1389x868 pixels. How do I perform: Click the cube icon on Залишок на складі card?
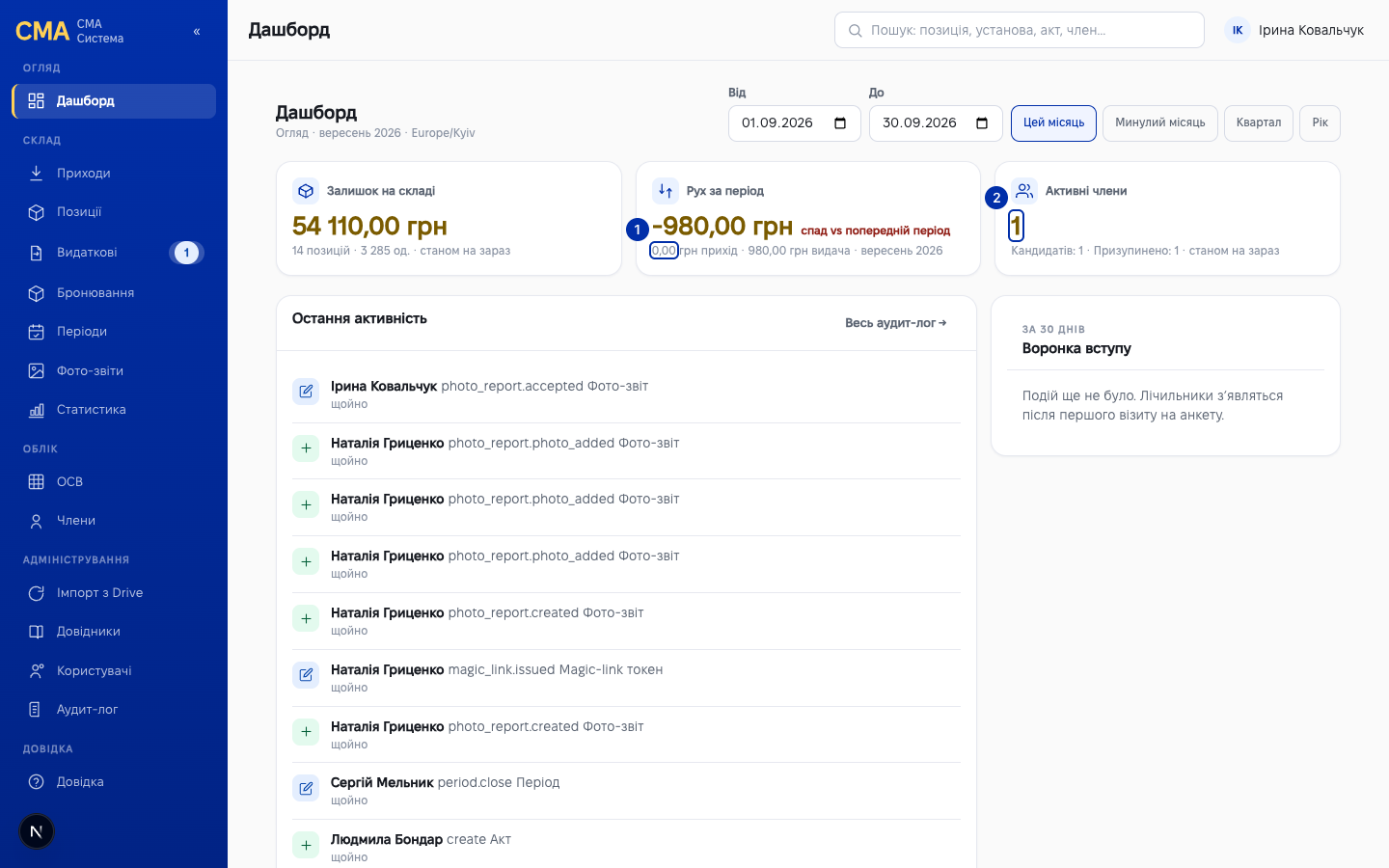tap(306, 191)
